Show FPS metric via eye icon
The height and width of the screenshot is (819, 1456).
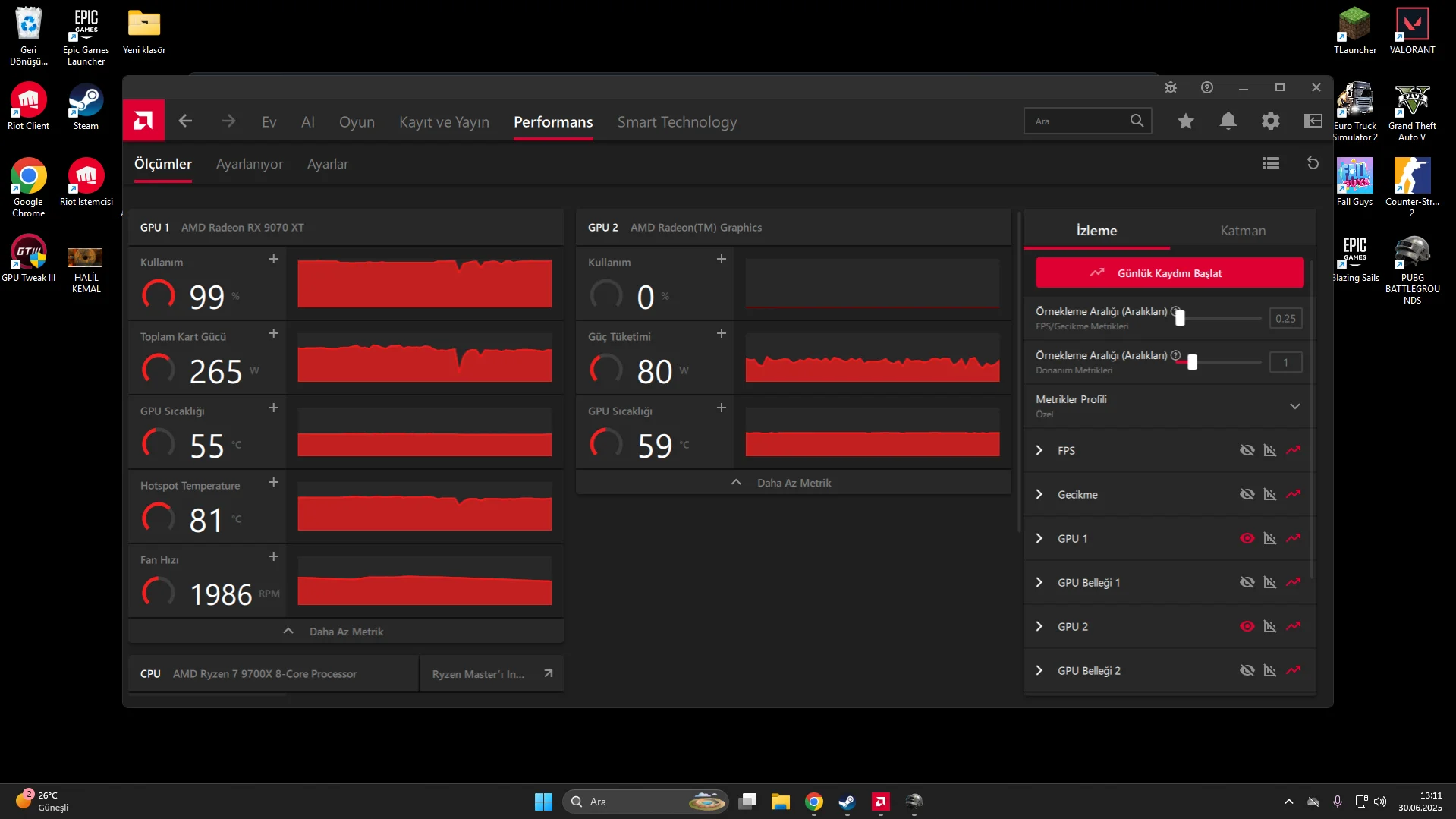(1247, 450)
